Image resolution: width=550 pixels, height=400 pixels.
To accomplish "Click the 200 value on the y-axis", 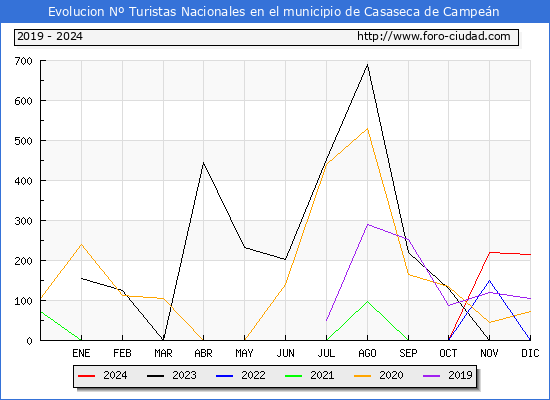I will point(24,261).
